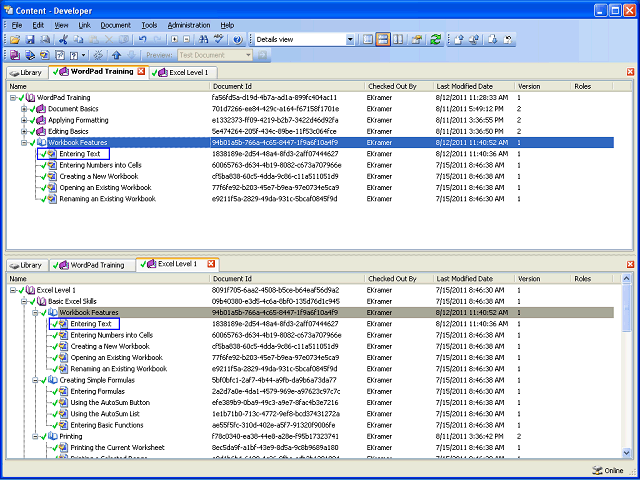Viewport: 640px width, 480px height.
Task: Collapse WordPad Training root node
Action: (x=13, y=98)
